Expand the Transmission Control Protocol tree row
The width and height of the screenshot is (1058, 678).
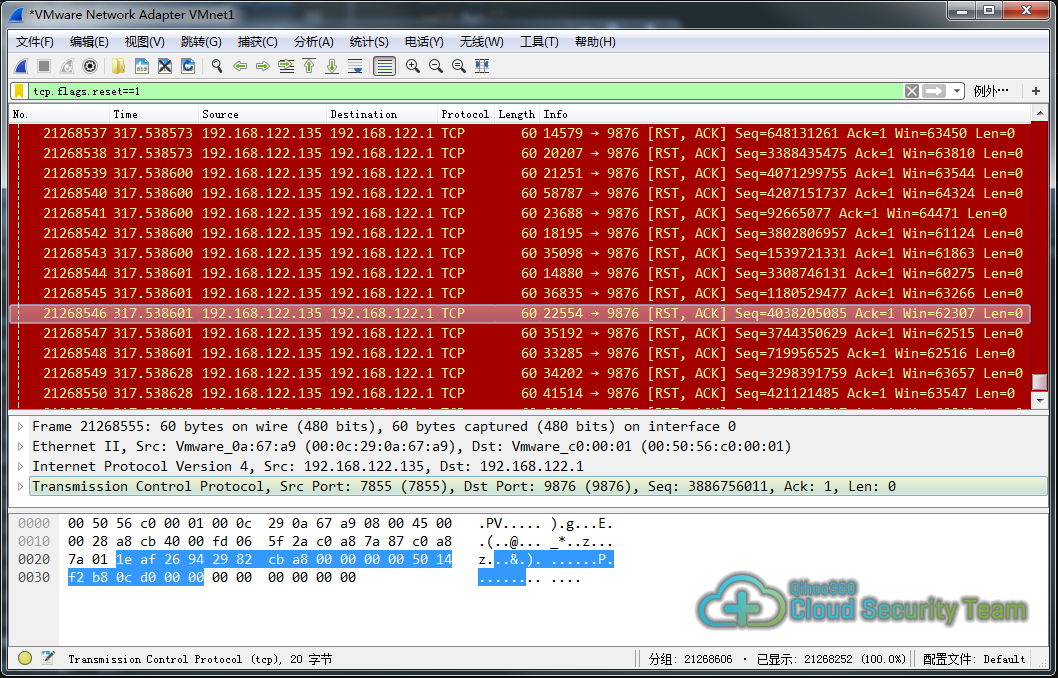tap(21, 486)
